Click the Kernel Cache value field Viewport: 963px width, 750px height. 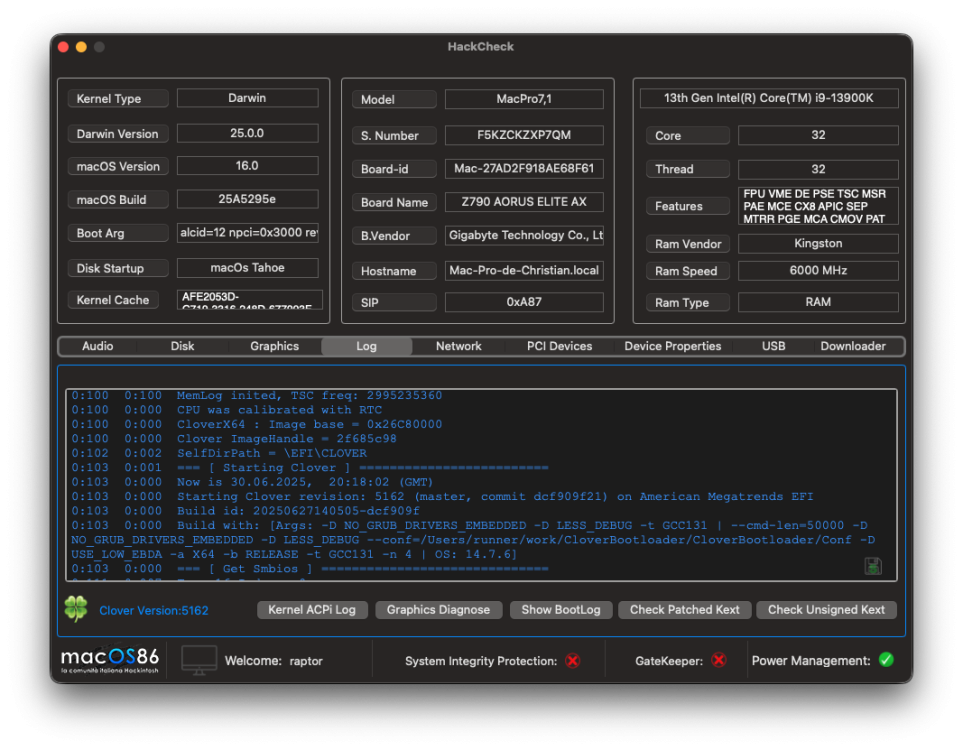tap(250, 300)
